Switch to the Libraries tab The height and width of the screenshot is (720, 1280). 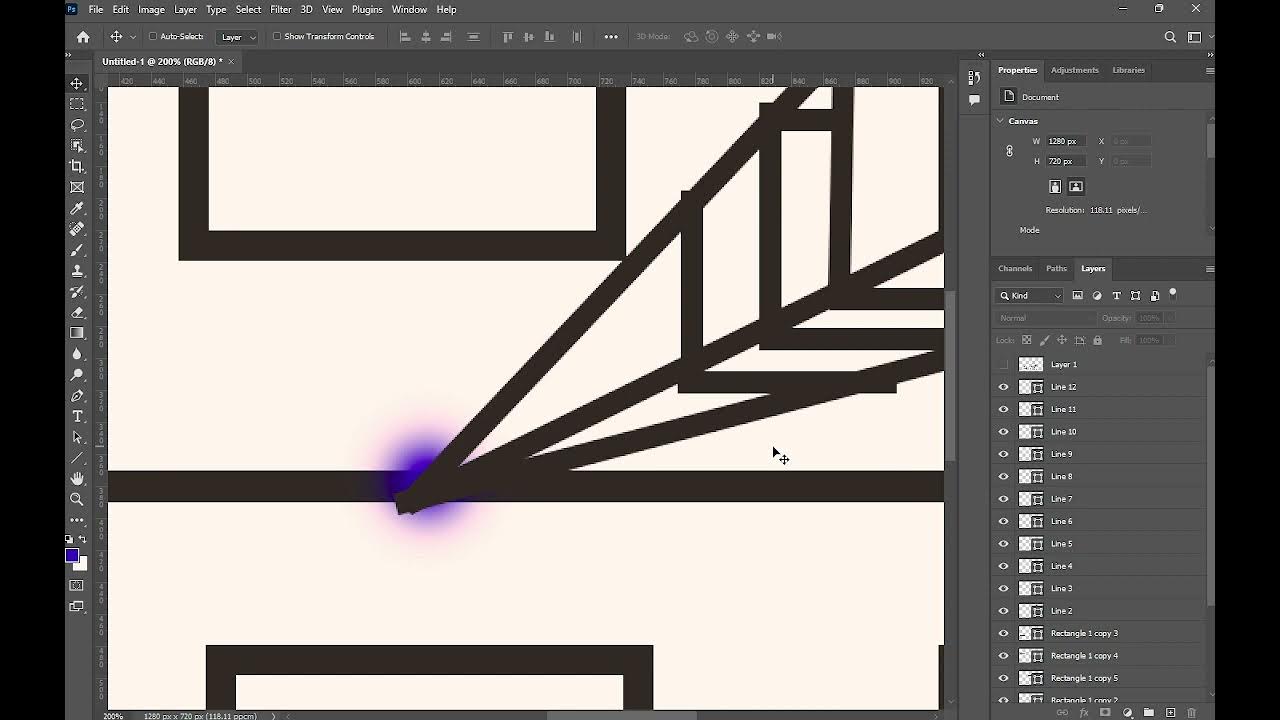[x=1128, y=70]
